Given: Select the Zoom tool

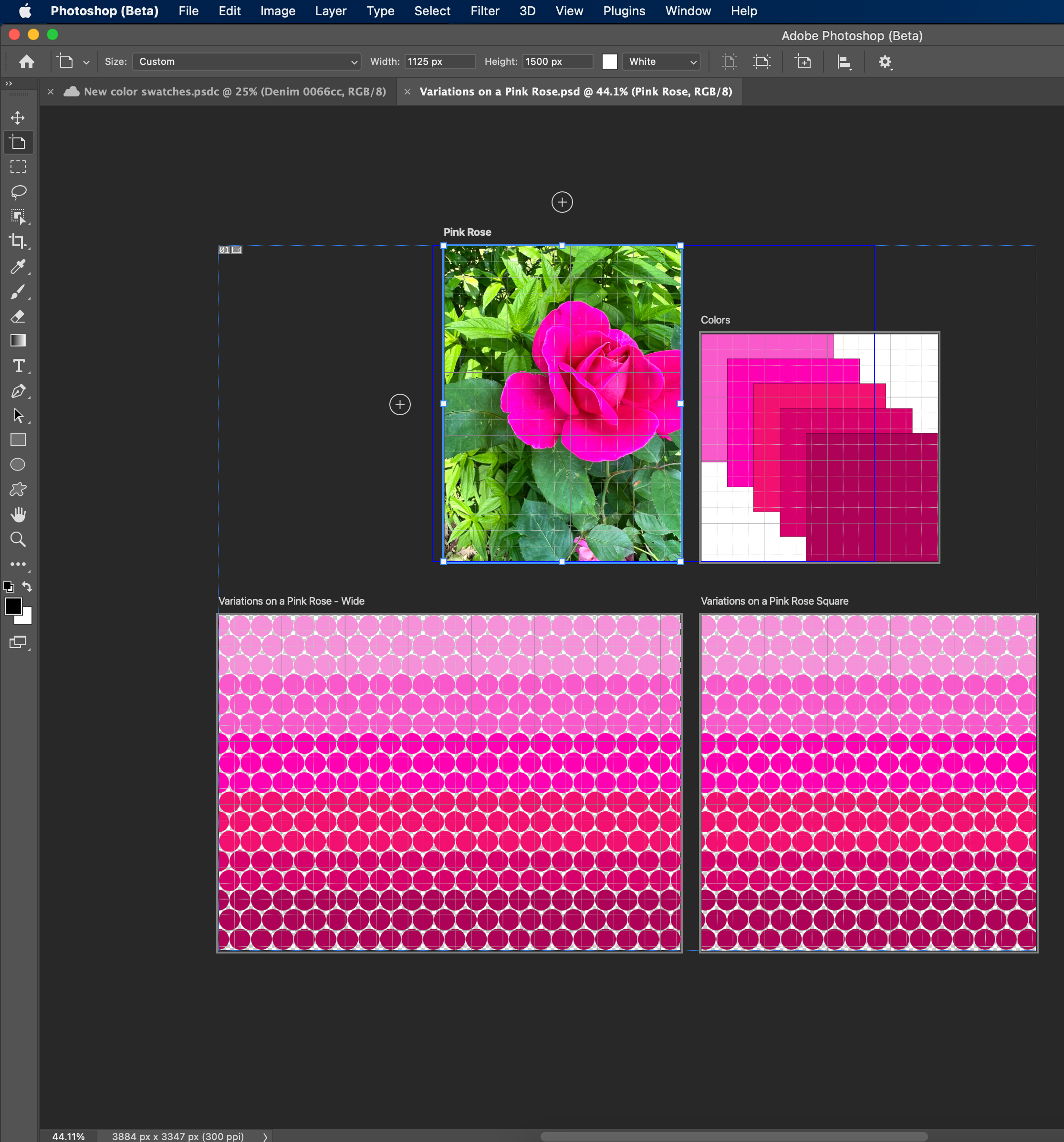Looking at the screenshot, I should coord(18,539).
